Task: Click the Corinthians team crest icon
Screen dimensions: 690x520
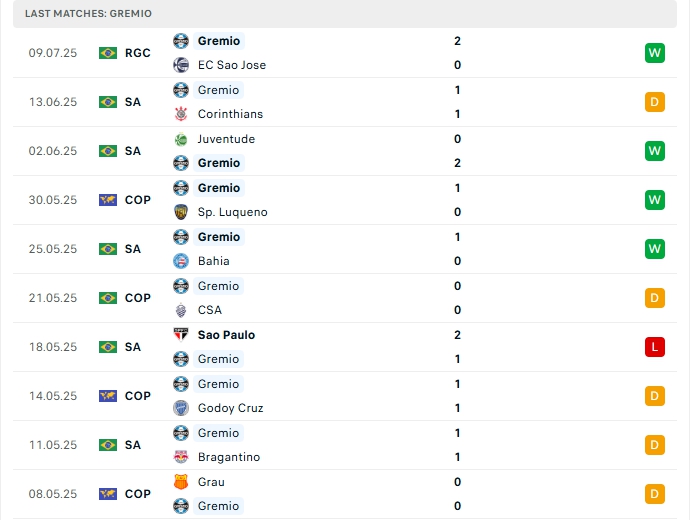Action: (181, 114)
